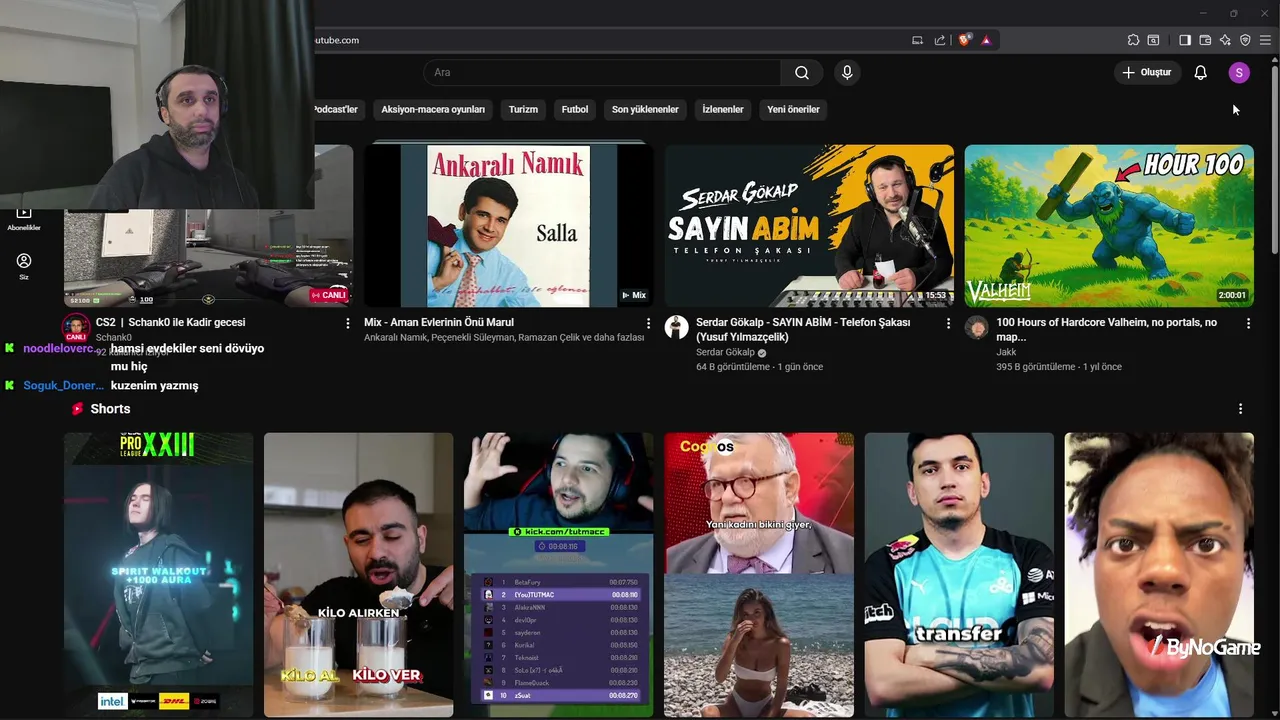This screenshot has width=1280, height=720.
Task: Open Abonelikler in the left sidebar
Action: 24,218
